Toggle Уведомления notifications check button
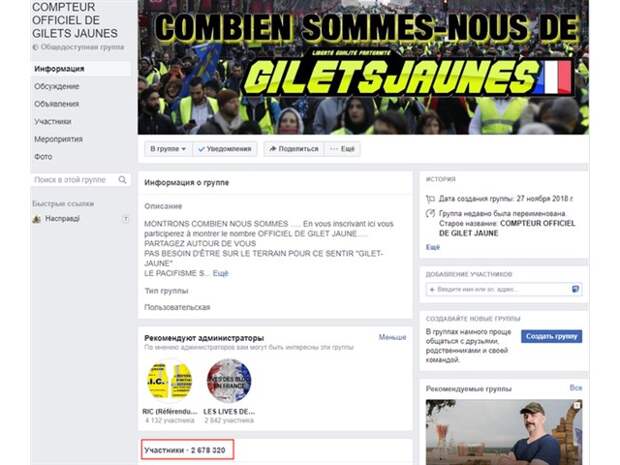The height and width of the screenshot is (465, 620). pos(225,149)
